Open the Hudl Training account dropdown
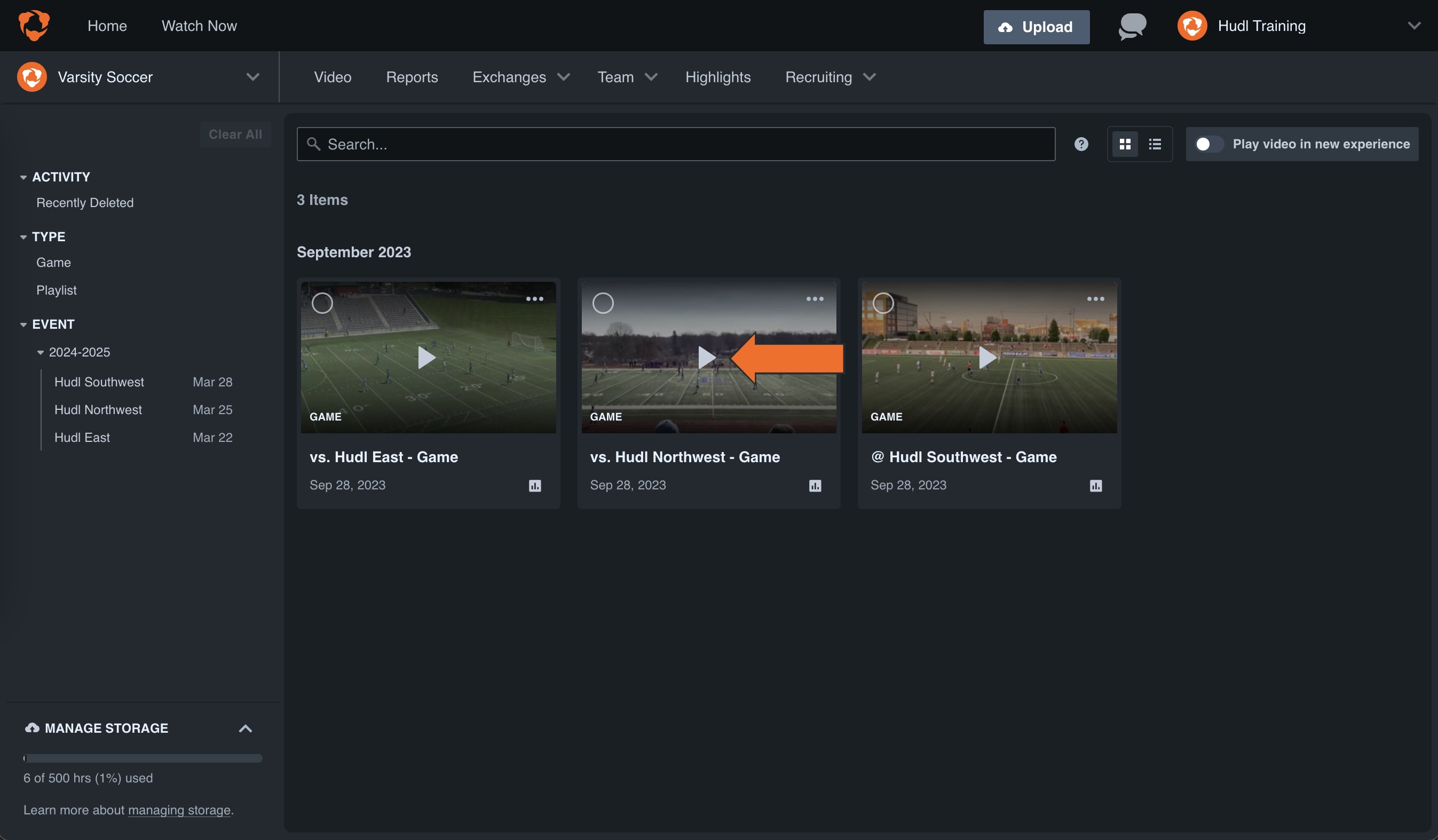Screen dimensions: 1438x840 pyautogui.click(x=1413, y=25)
